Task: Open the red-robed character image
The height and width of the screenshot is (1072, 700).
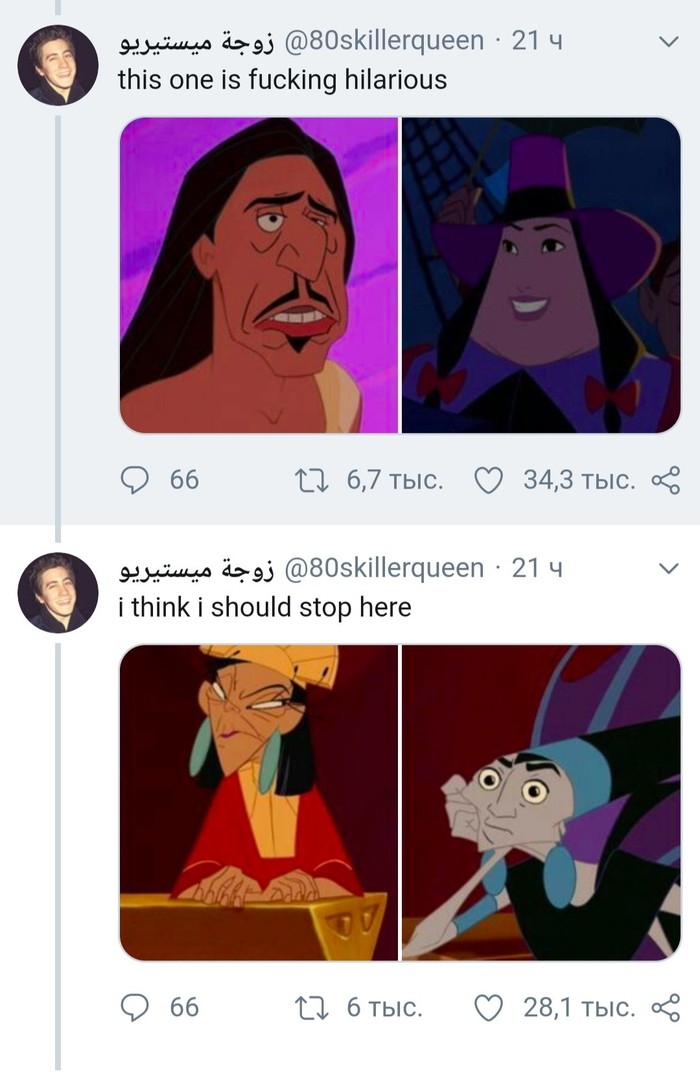Action: pos(259,802)
